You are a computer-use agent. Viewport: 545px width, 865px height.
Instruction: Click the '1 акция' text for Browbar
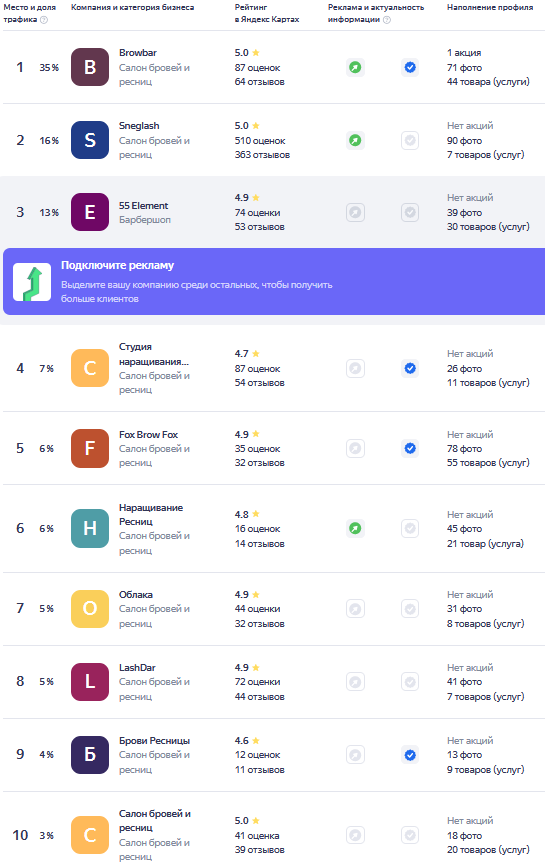click(464, 53)
